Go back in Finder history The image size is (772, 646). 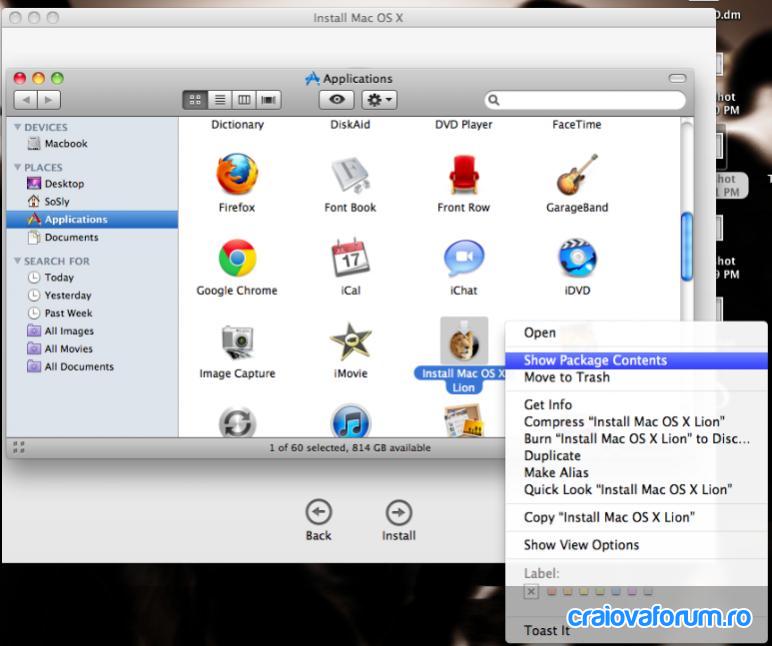click(26, 100)
